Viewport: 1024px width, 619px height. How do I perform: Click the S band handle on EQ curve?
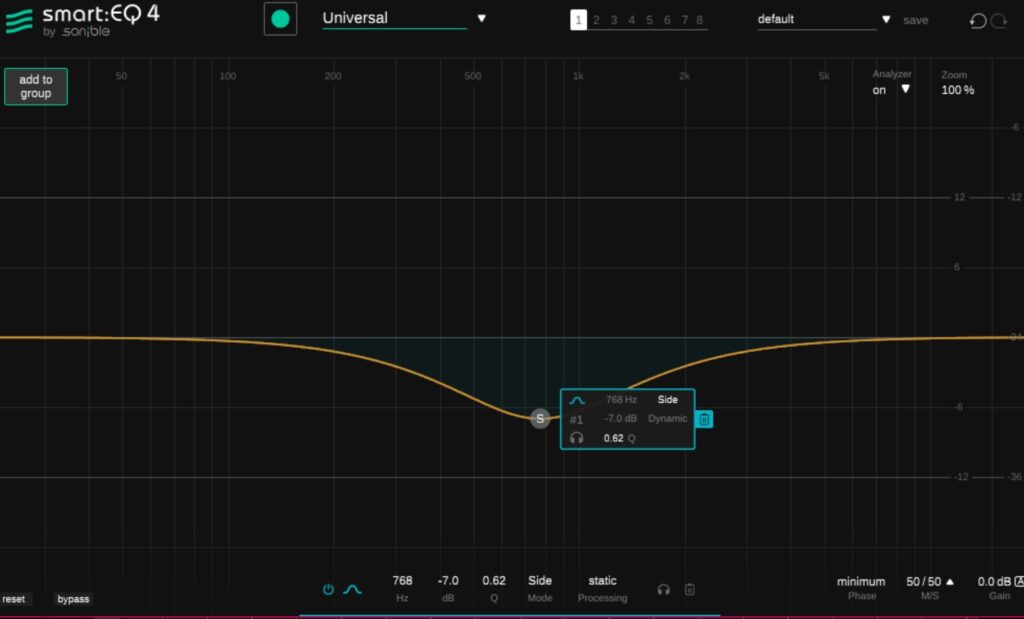540,419
